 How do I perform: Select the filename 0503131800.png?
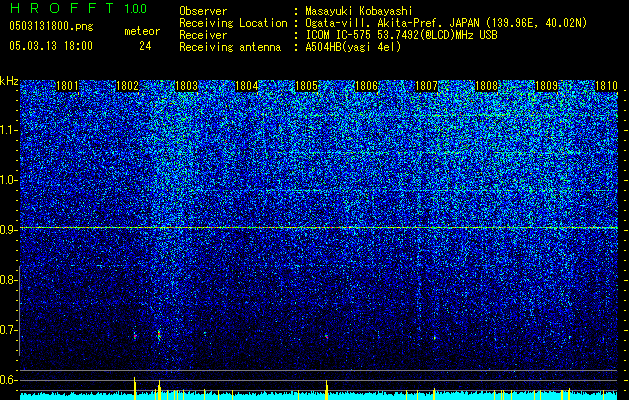pos(51,26)
